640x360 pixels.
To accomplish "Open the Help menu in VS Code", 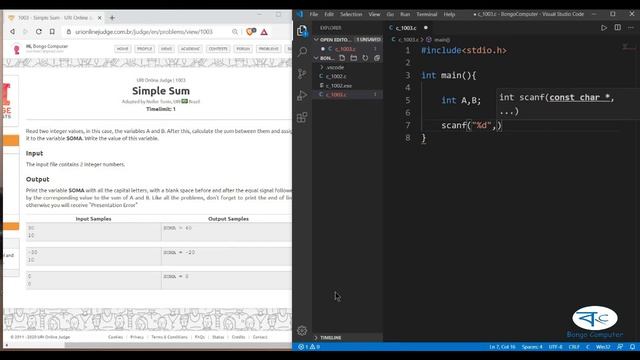I will [x=449, y=14].
